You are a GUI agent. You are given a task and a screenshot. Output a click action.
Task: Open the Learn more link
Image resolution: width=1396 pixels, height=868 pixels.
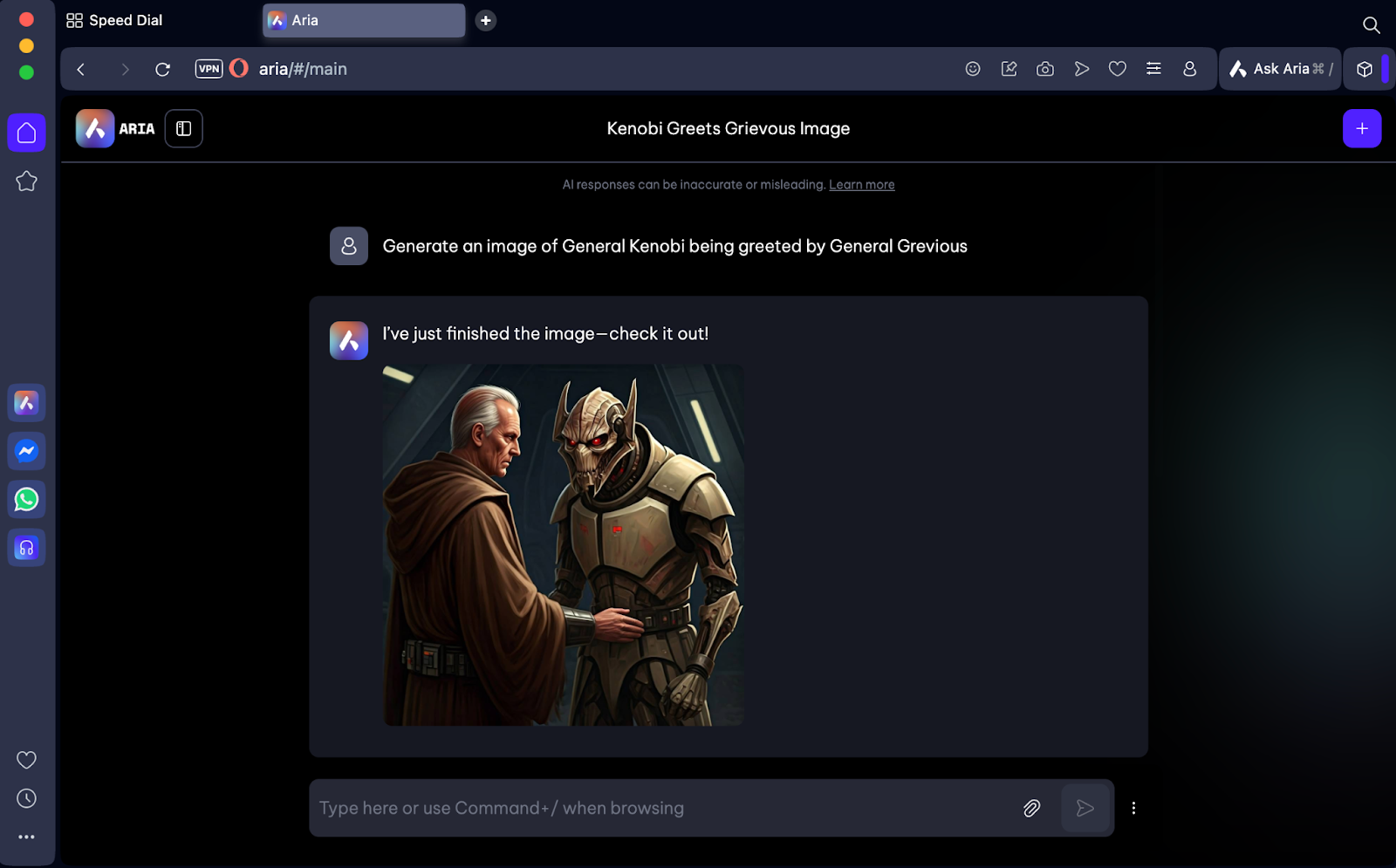click(x=861, y=184)
